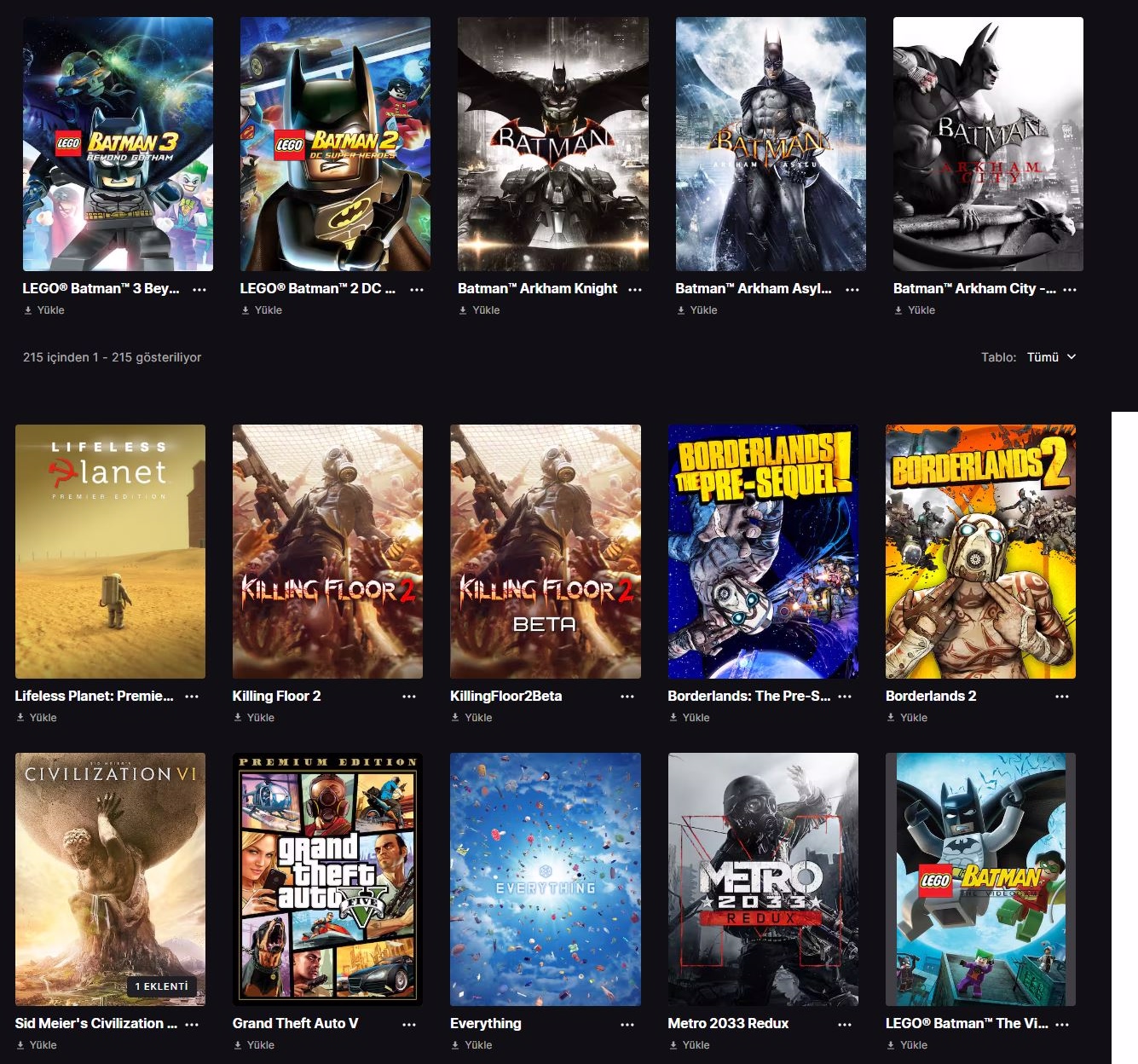Open three-dot menu for Borderlands: The Pre-Sequel
The image size is (1138, 1064).
point(845,697)
